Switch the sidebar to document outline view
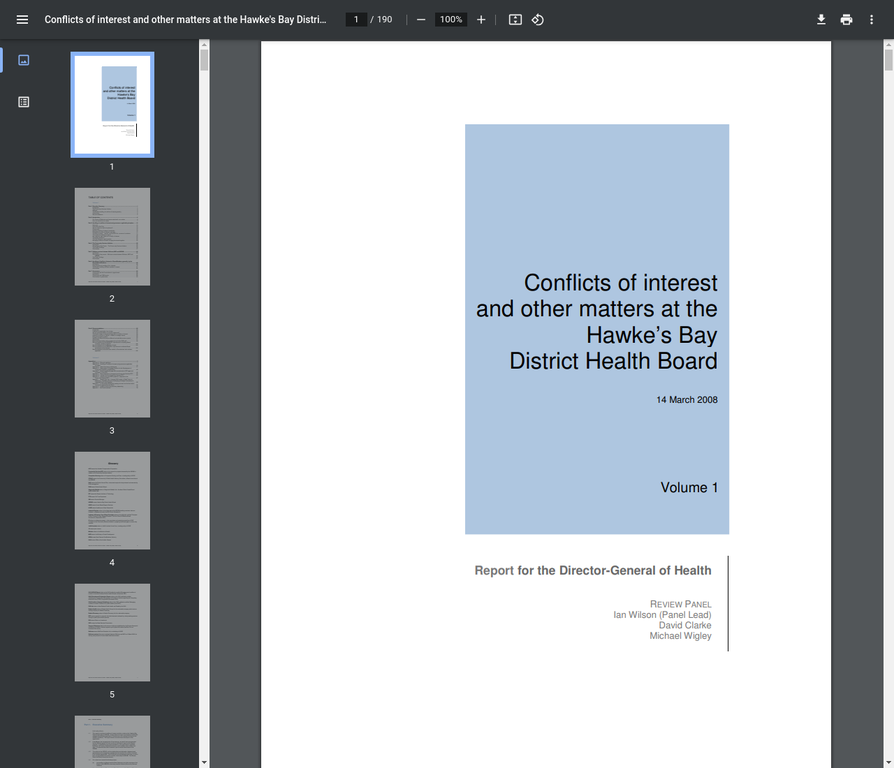This screenshot has height=768, width=894. point(23,101)
